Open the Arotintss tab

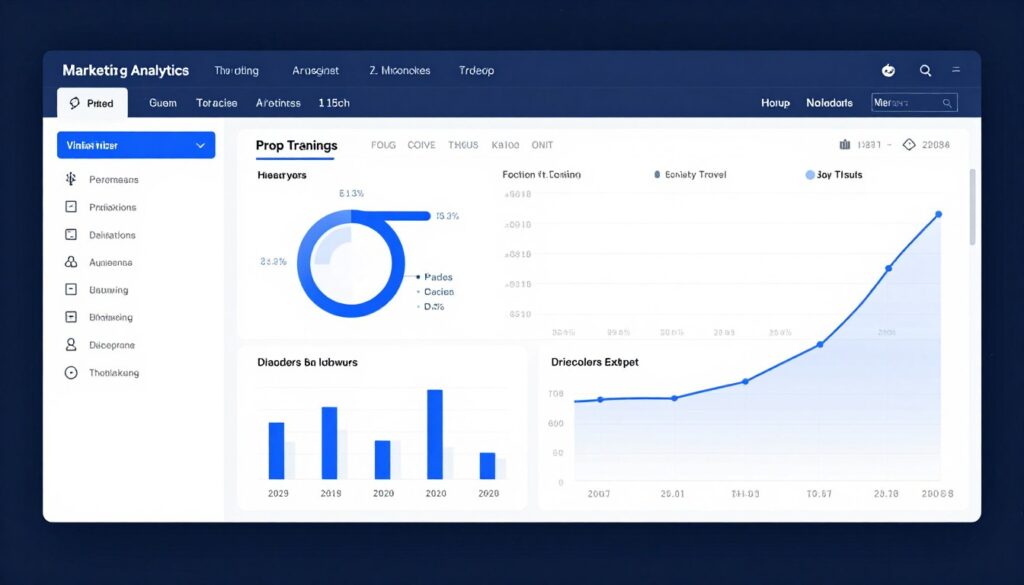pyautogui.click(x=278, y=103)
